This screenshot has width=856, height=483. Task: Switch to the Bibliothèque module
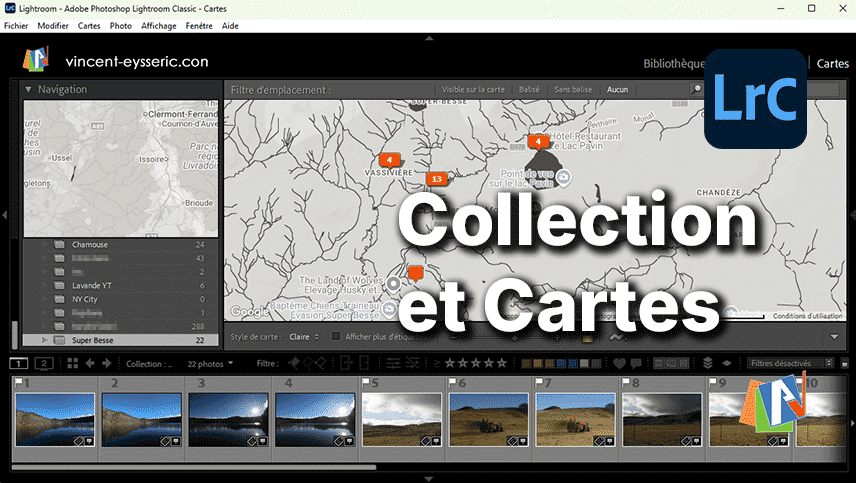click(x=674, y=63)
